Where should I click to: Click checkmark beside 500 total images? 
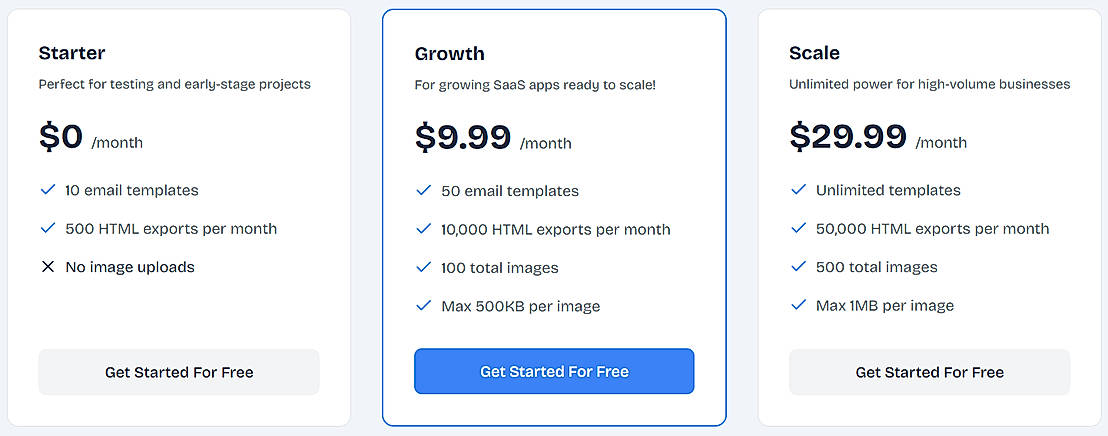(x=798, y=267)
